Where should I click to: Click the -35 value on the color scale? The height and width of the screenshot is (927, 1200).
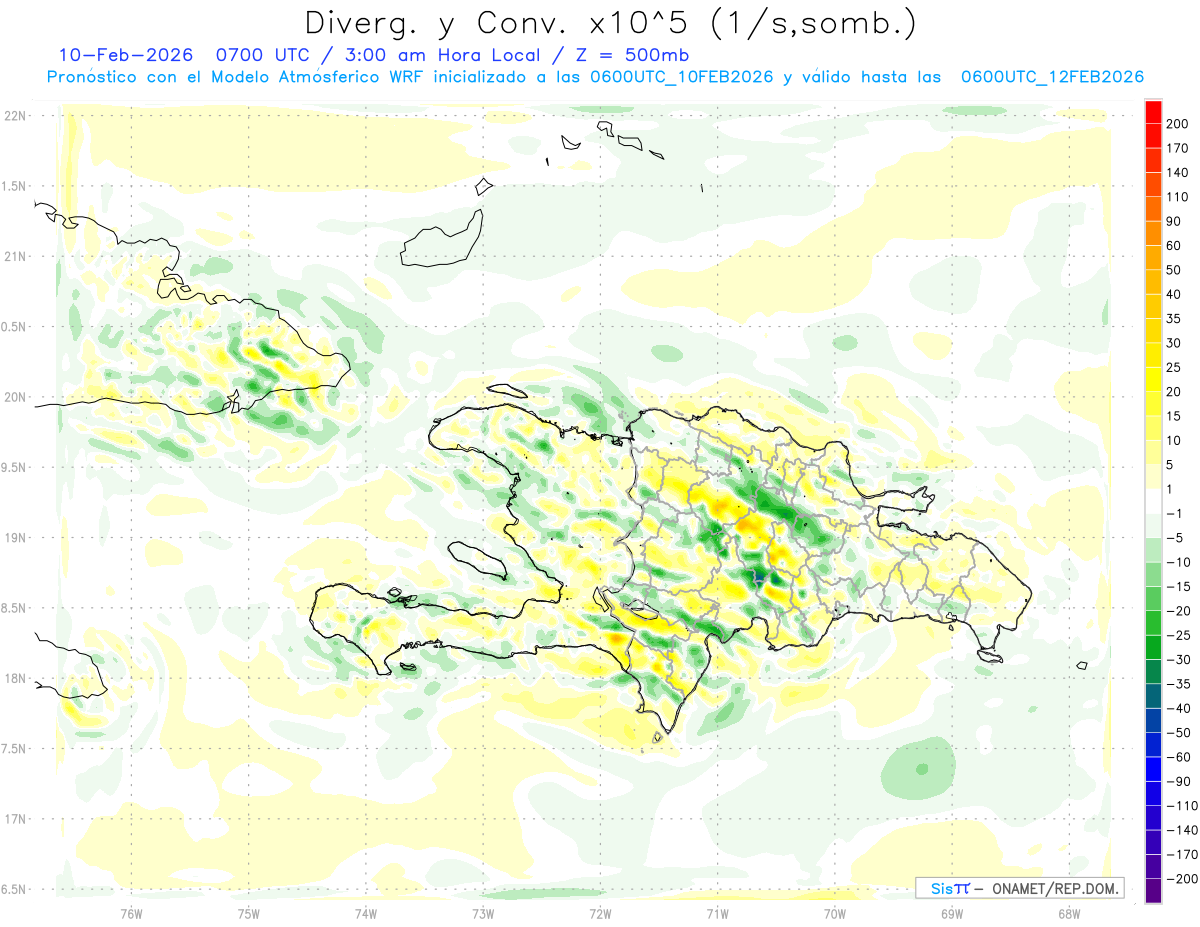1177,684
